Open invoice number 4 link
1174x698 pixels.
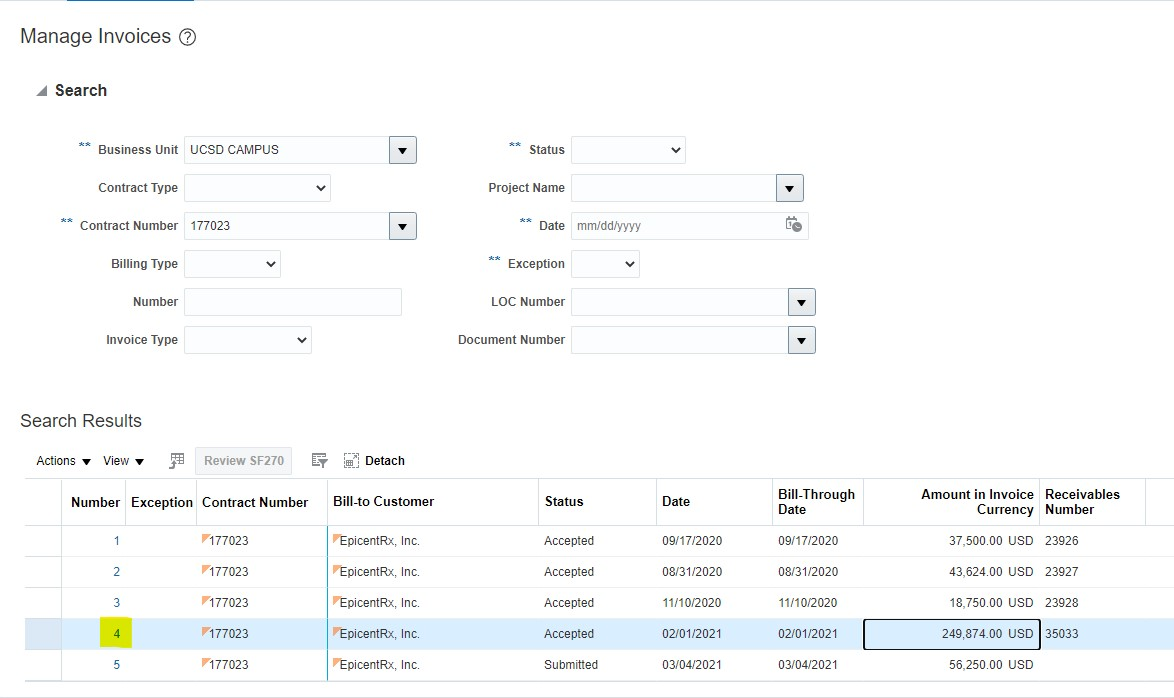pyautogui.click(x=116, y=634)
